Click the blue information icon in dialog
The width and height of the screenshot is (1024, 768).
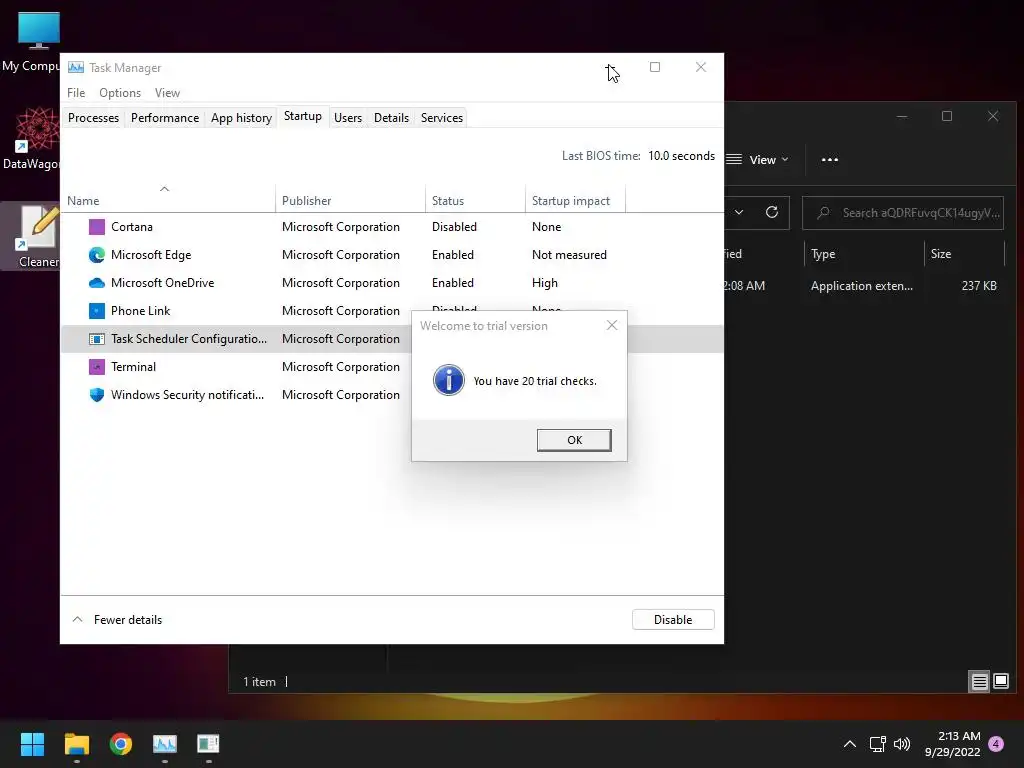449,380
